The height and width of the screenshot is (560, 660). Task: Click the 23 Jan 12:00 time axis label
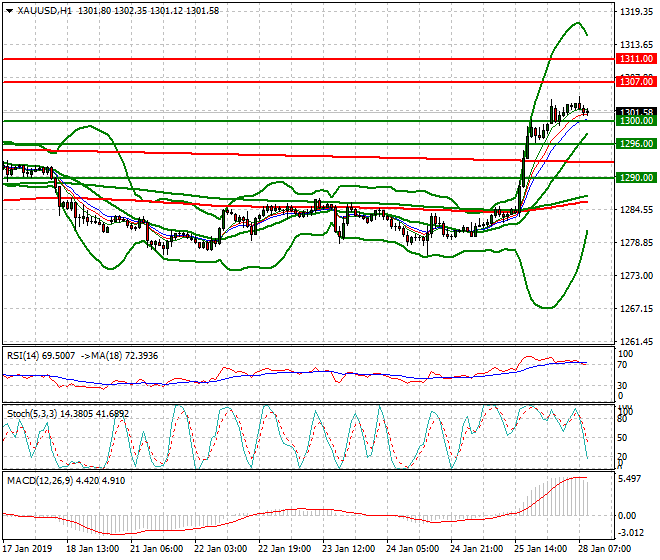349,549
